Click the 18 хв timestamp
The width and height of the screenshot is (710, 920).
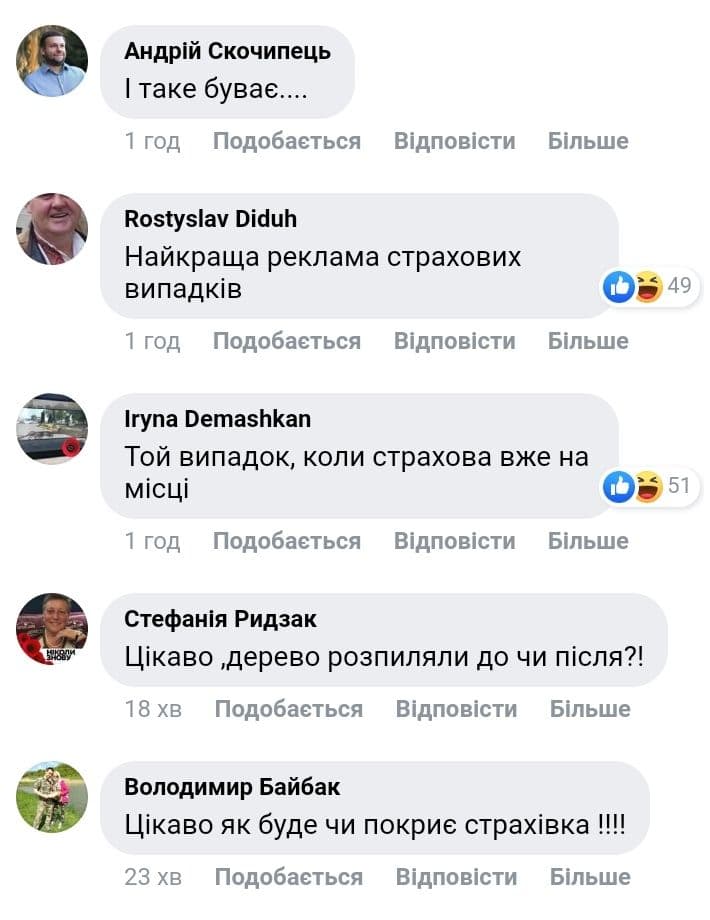(x=153, y=709)
